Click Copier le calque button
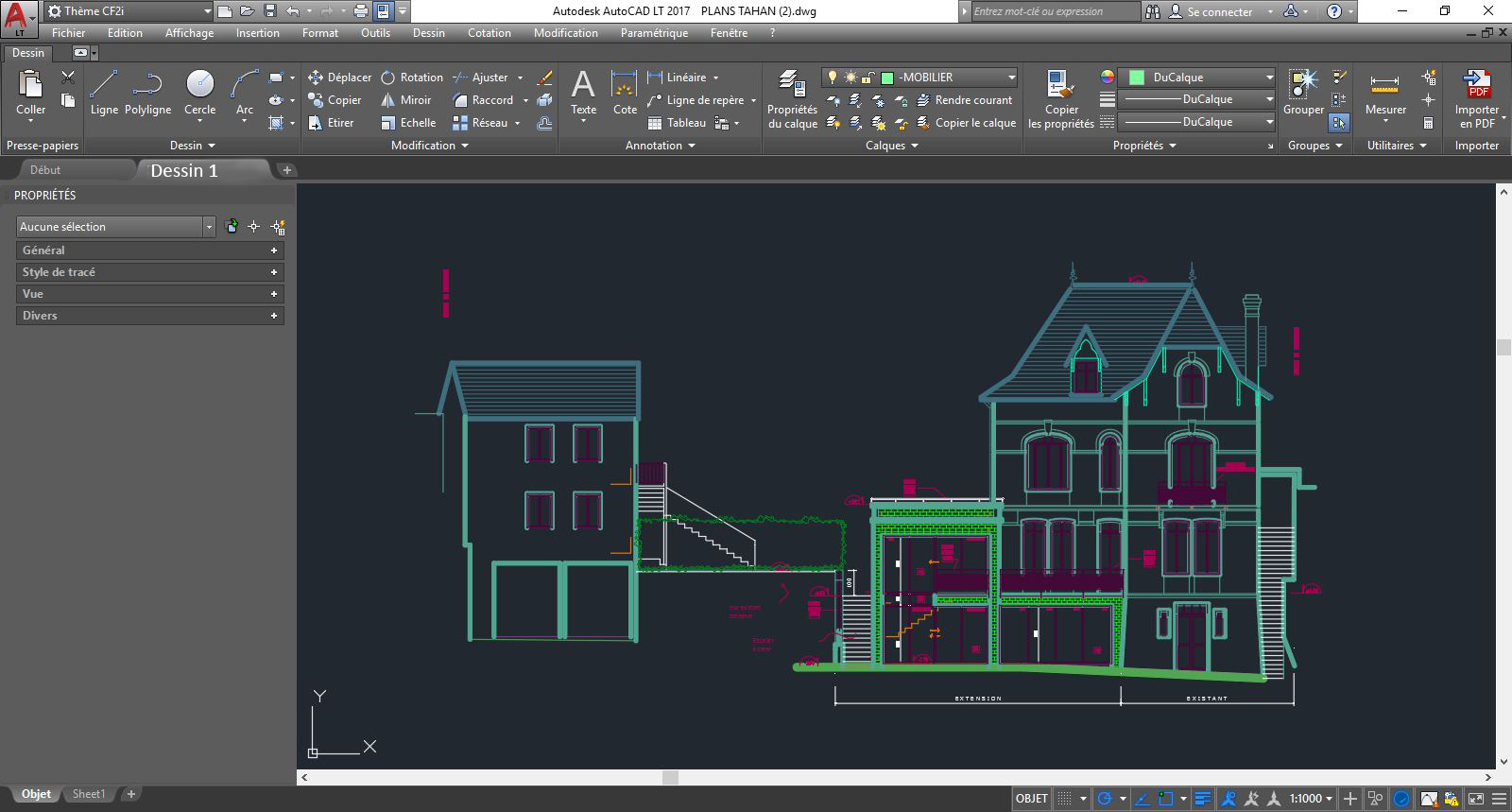Screen dimensions: 1512x812 (x=966, y=123)
